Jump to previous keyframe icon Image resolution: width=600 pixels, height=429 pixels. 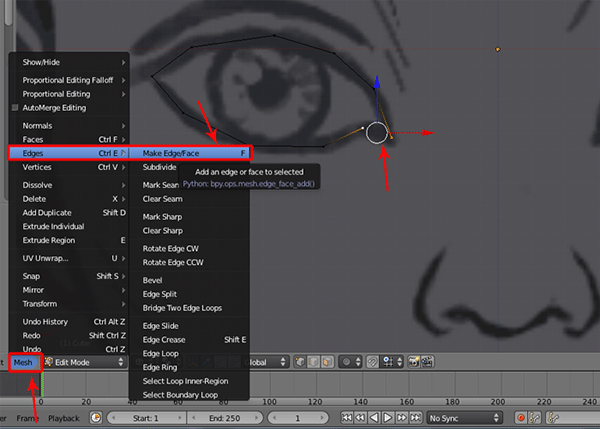pos(360,418)
